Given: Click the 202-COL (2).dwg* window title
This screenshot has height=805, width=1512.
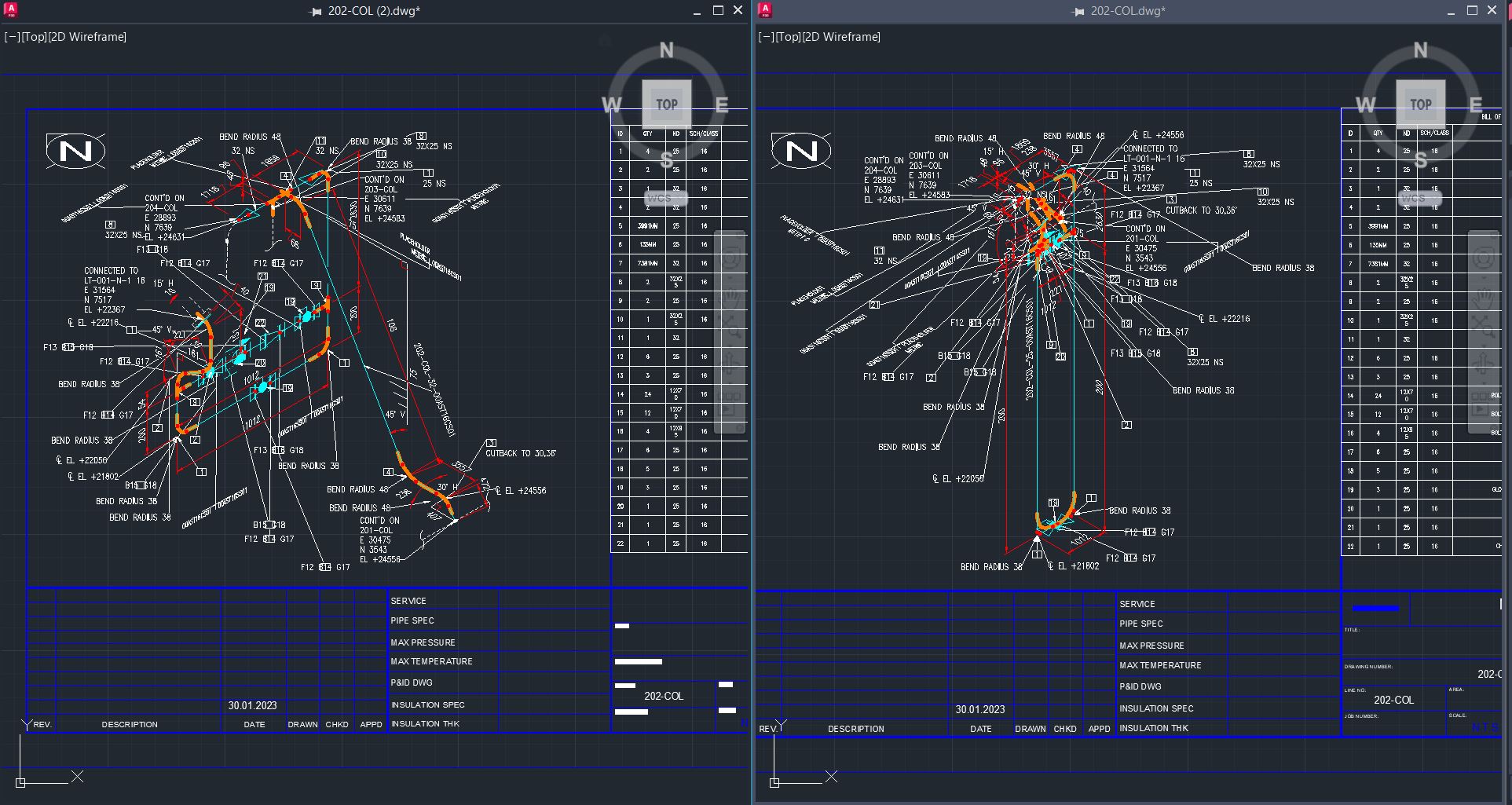Looking at the screenshot, I should (374, 11).
